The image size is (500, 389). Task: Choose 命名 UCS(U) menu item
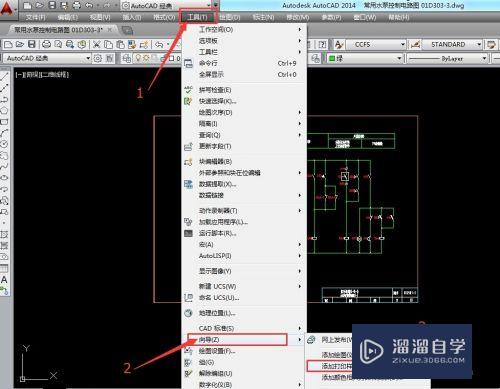click(244, 298)
